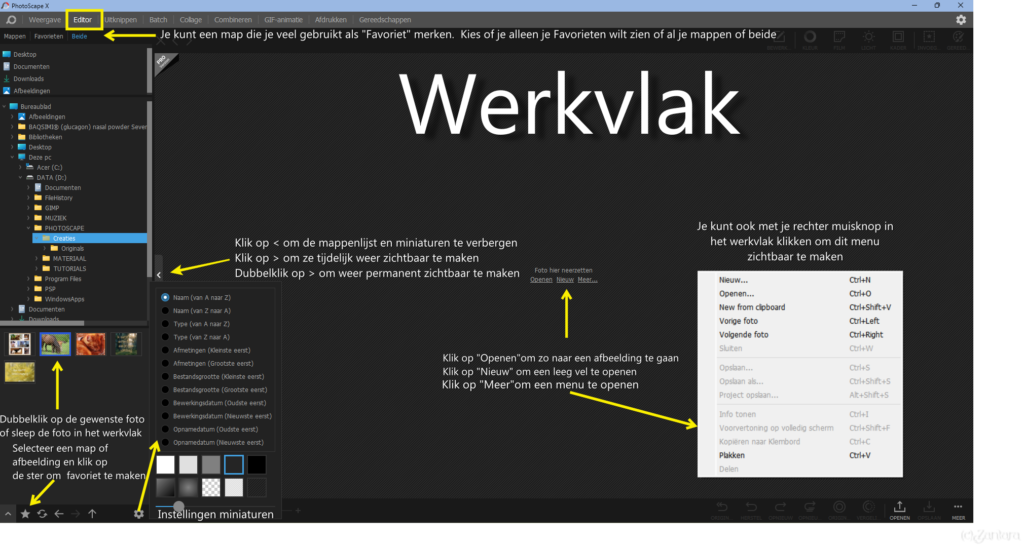Open the Collage tab

191,20
